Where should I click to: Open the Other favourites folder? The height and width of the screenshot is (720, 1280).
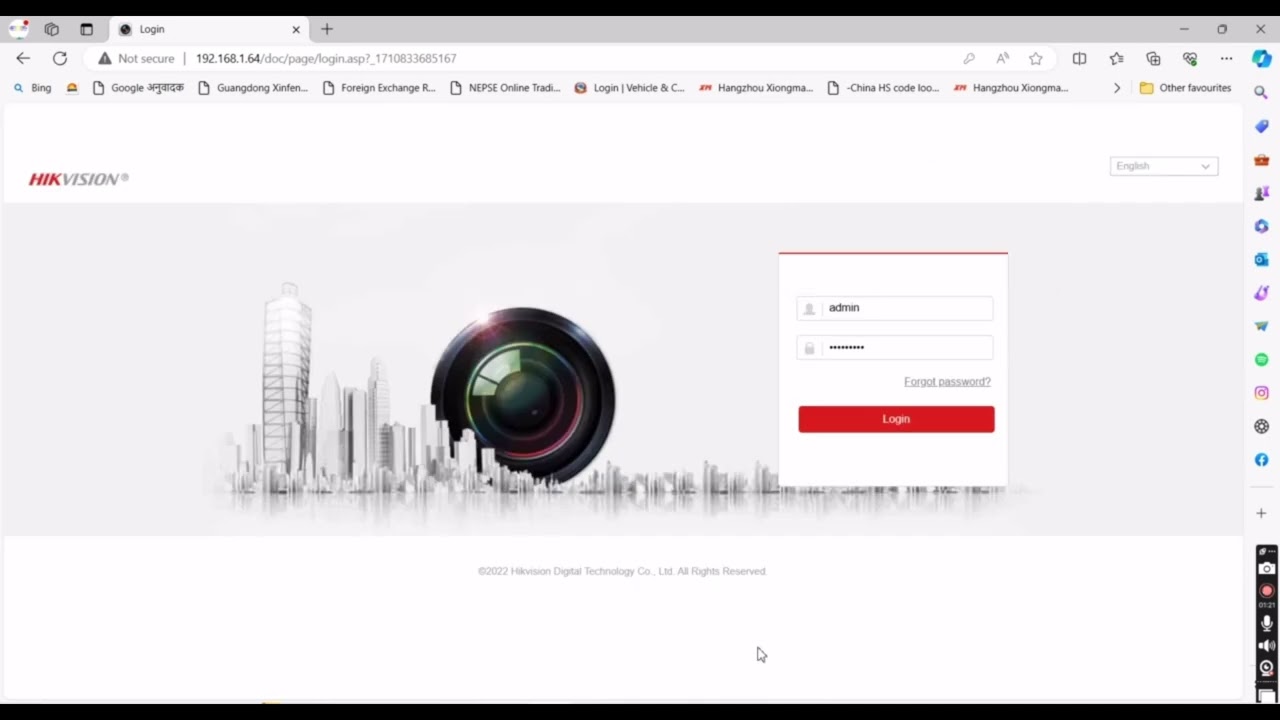1185,88
